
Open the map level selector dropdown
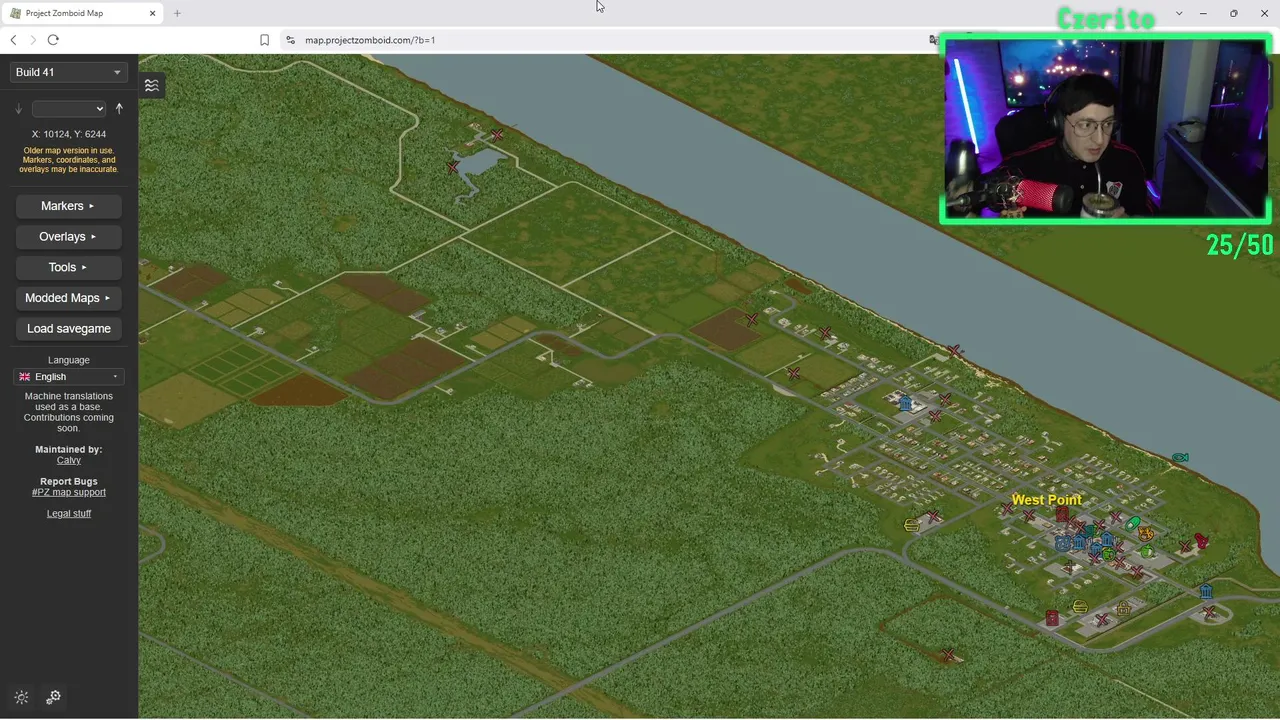click(69, 109)
